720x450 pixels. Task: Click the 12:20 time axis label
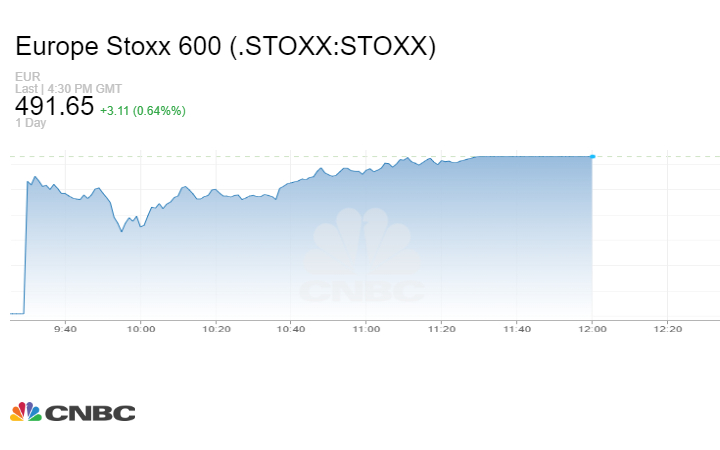tap(667, 329)
